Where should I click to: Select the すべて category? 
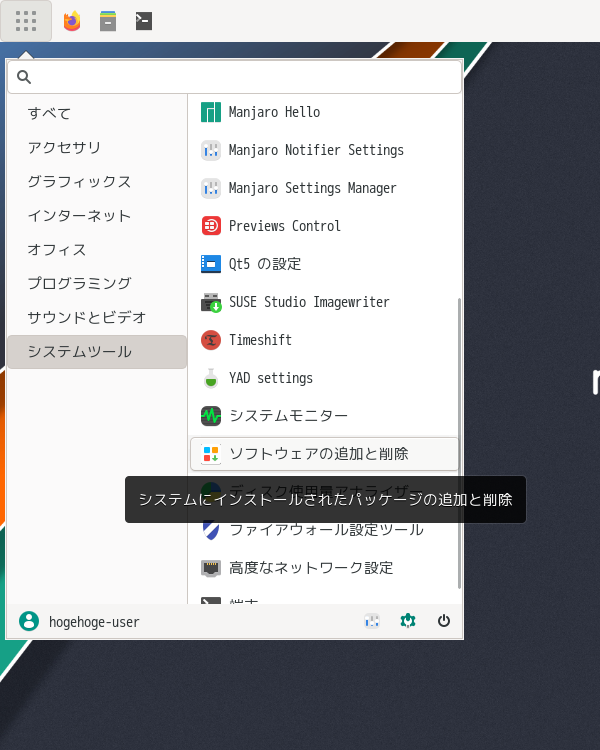97,113
